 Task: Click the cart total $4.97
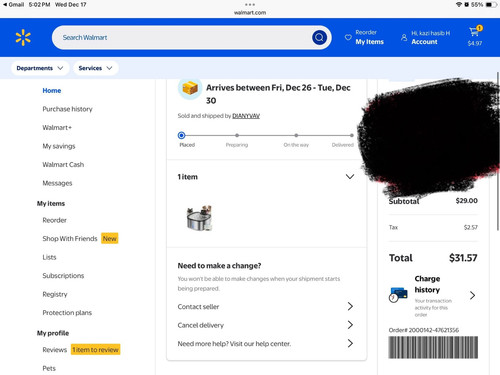tap(475, 43)
